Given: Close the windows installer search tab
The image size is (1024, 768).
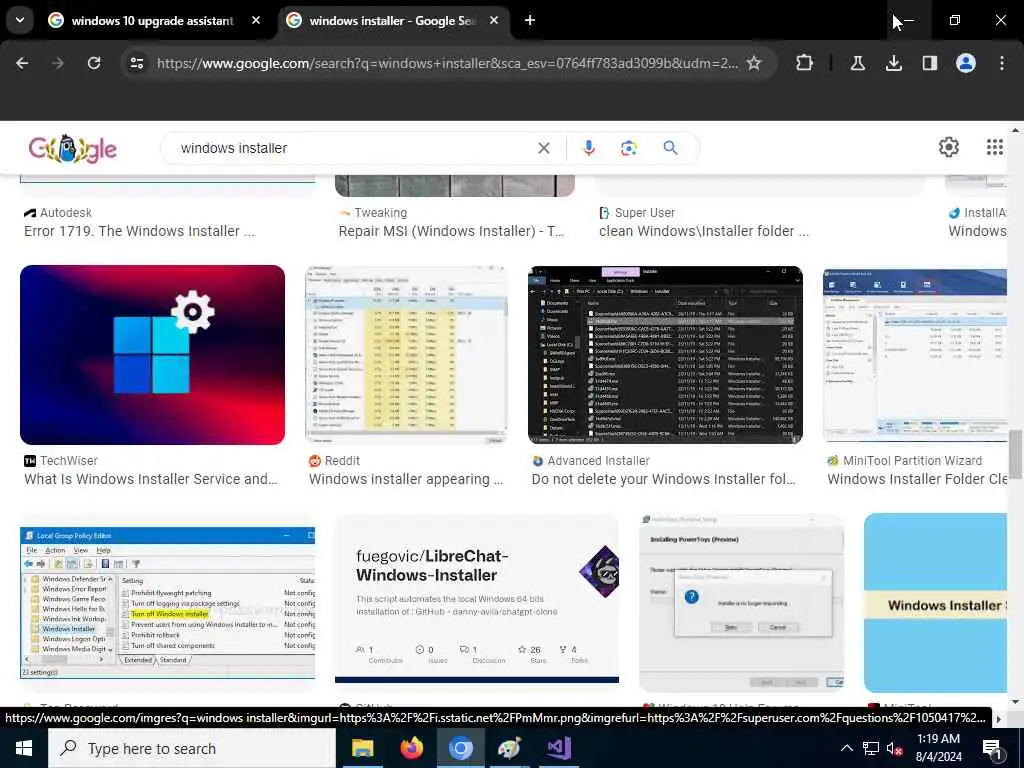Looking at the screenshot, I should (494, 20).
